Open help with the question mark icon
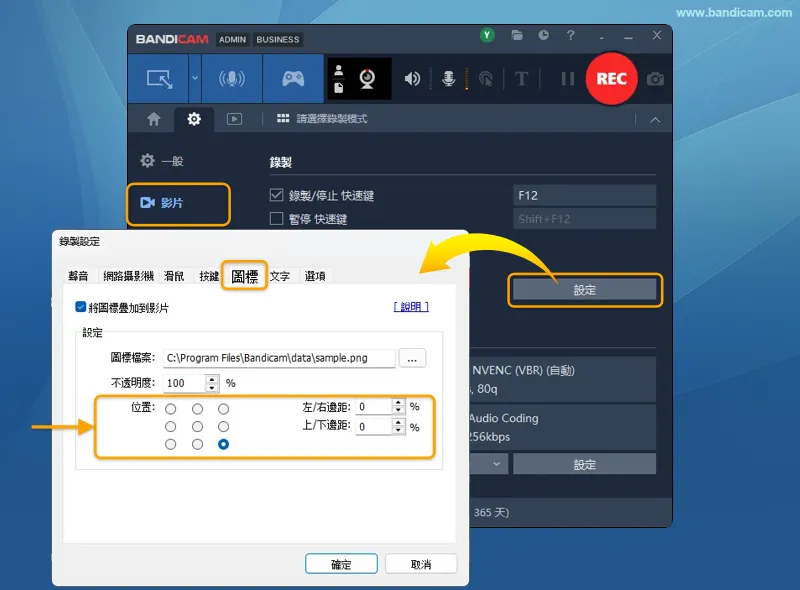This screenshot has width=800, height=590. point(570,35)
